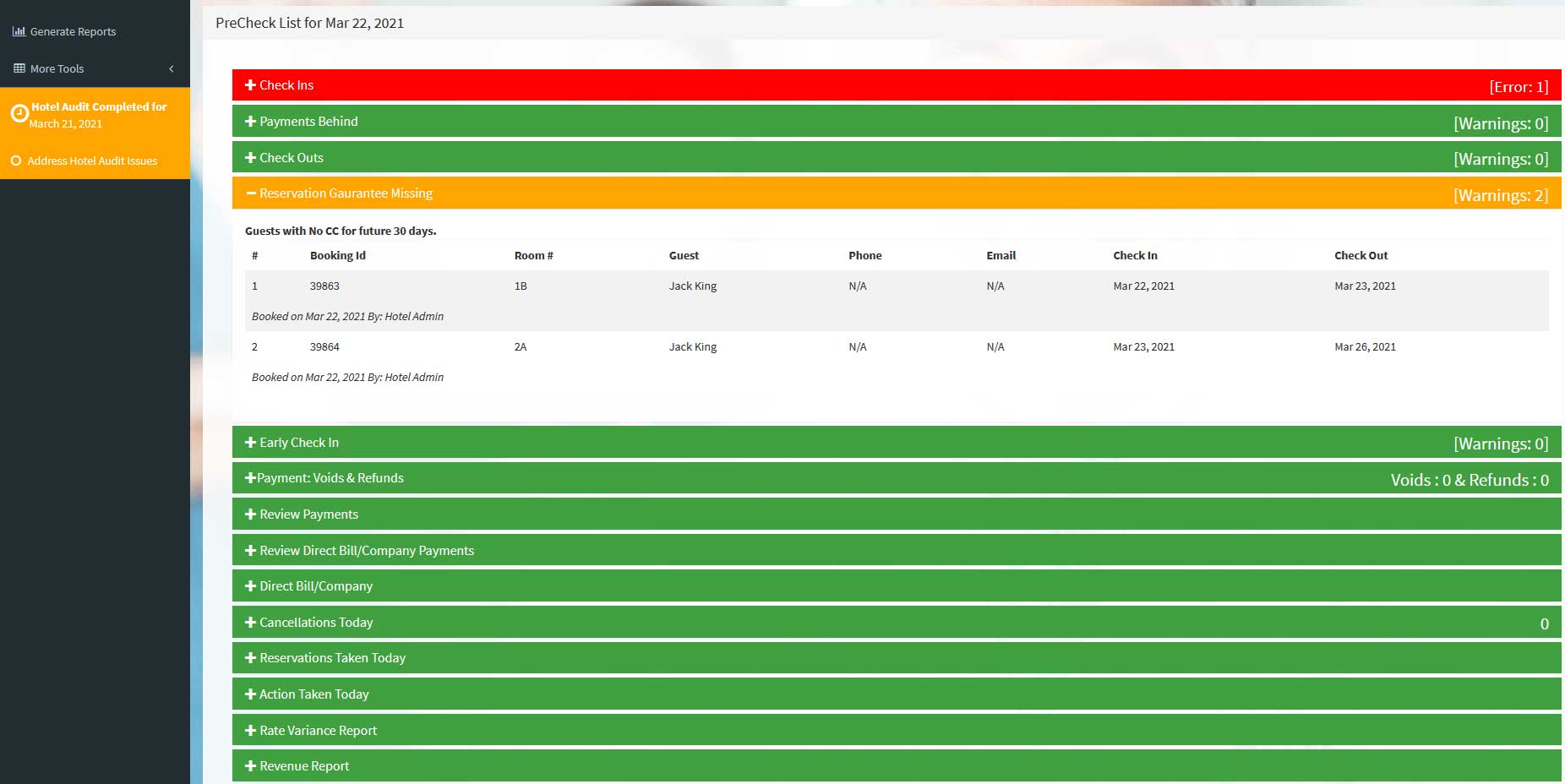Viewport: 1565px width, 784px height.
Task: Expand the Cancellations Today section
Action: click(897, 623)
